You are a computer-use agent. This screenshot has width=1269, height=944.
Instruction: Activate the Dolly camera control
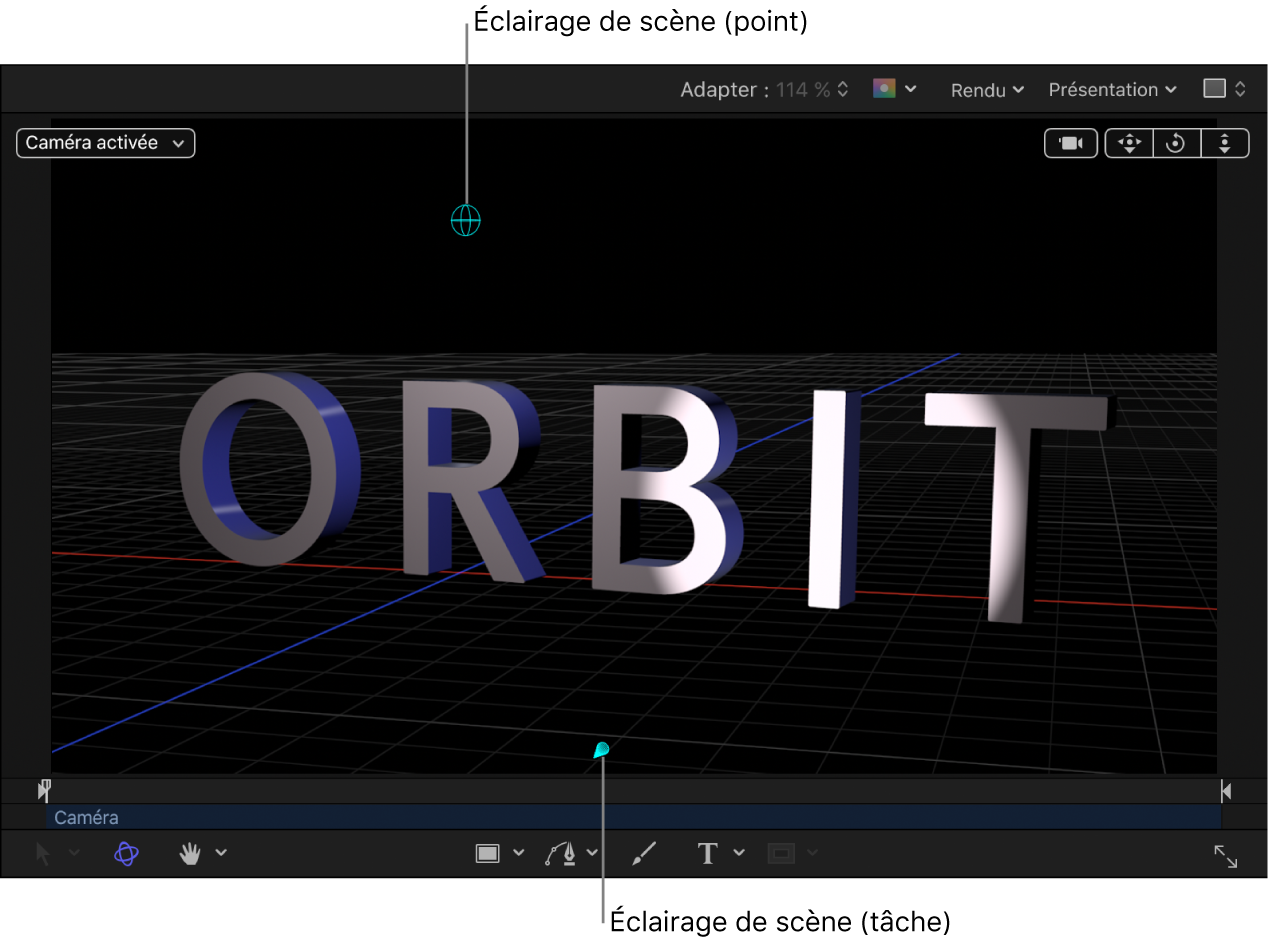pos(1225,143)
